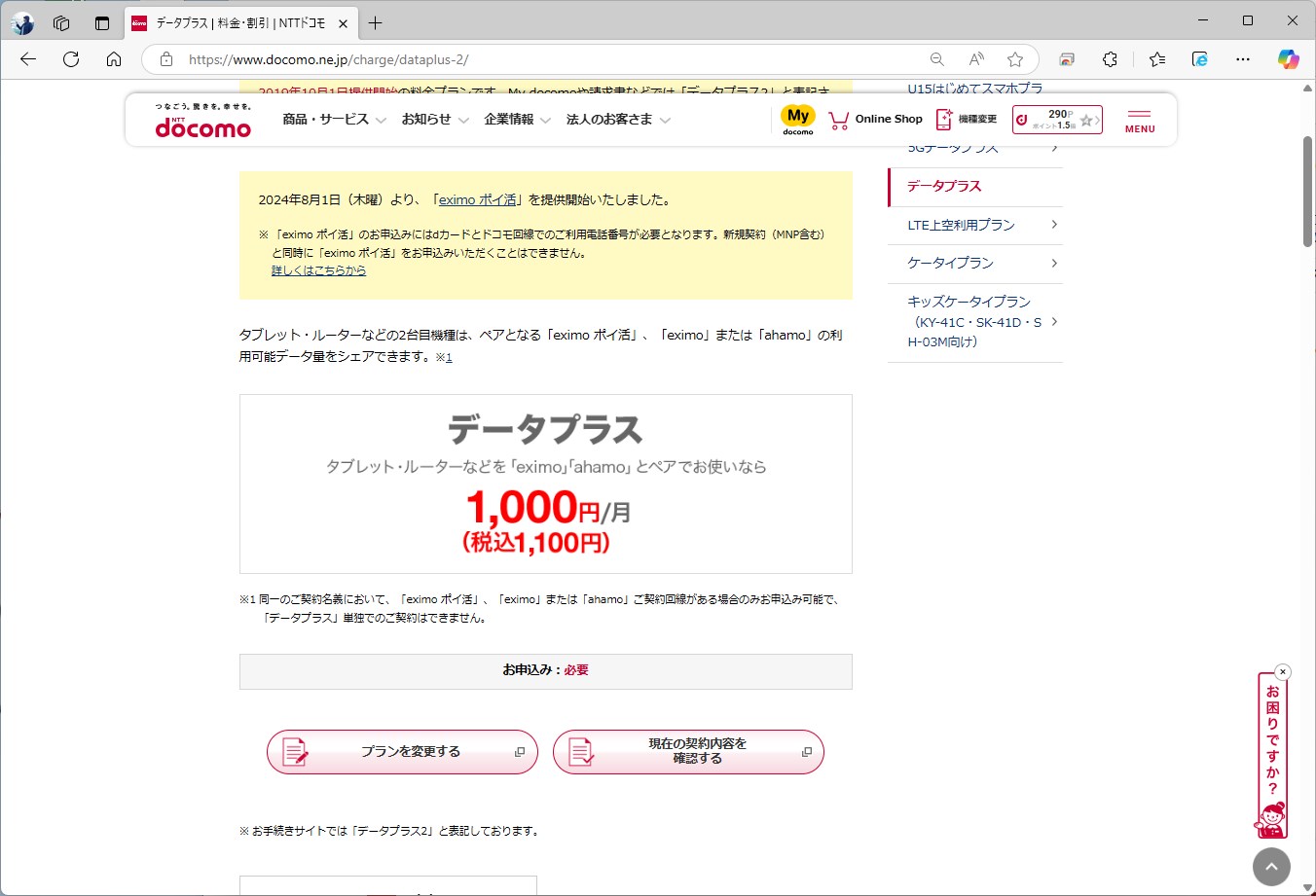Open My docomo icon

(798, 120)
